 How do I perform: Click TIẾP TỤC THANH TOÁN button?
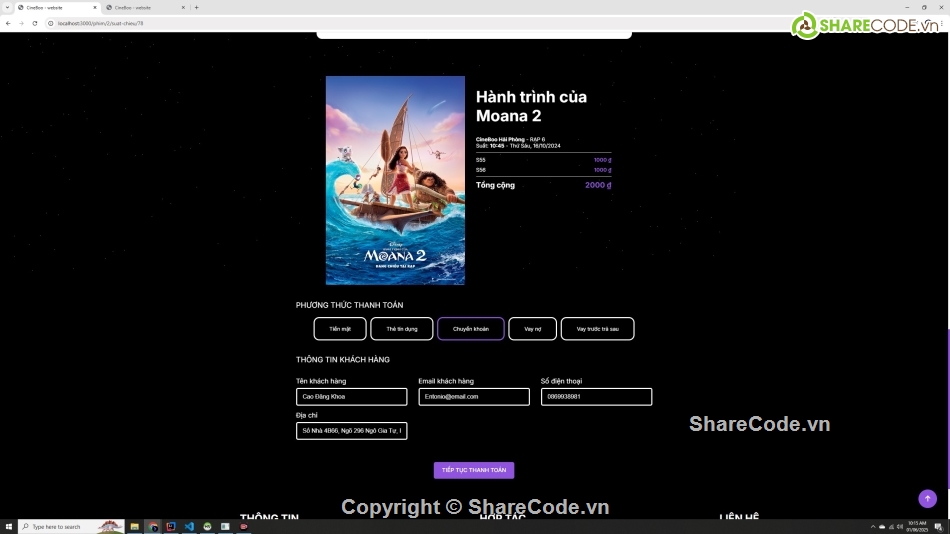[x=474, y=470]
